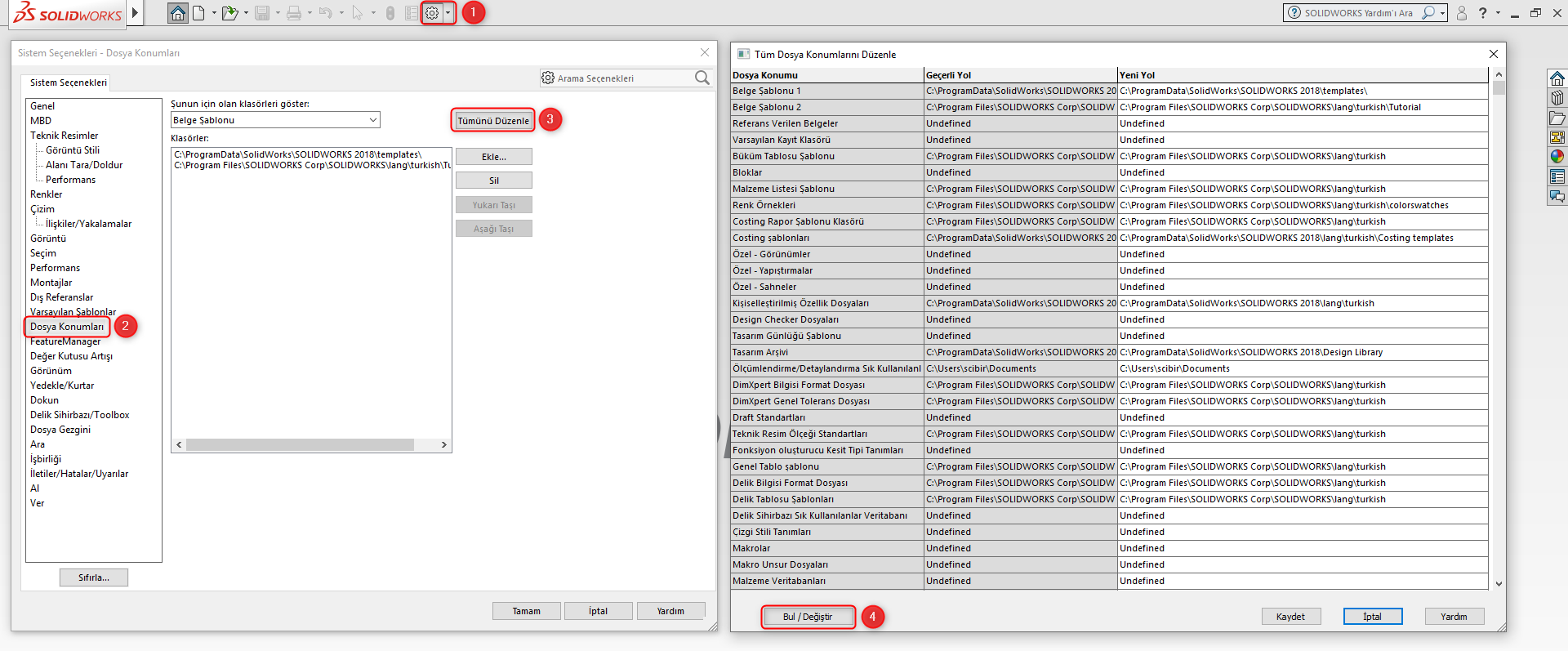Select 'Yedekle/Kurtar' in the options tree
1568x651 pixels.
pos(62,386)
